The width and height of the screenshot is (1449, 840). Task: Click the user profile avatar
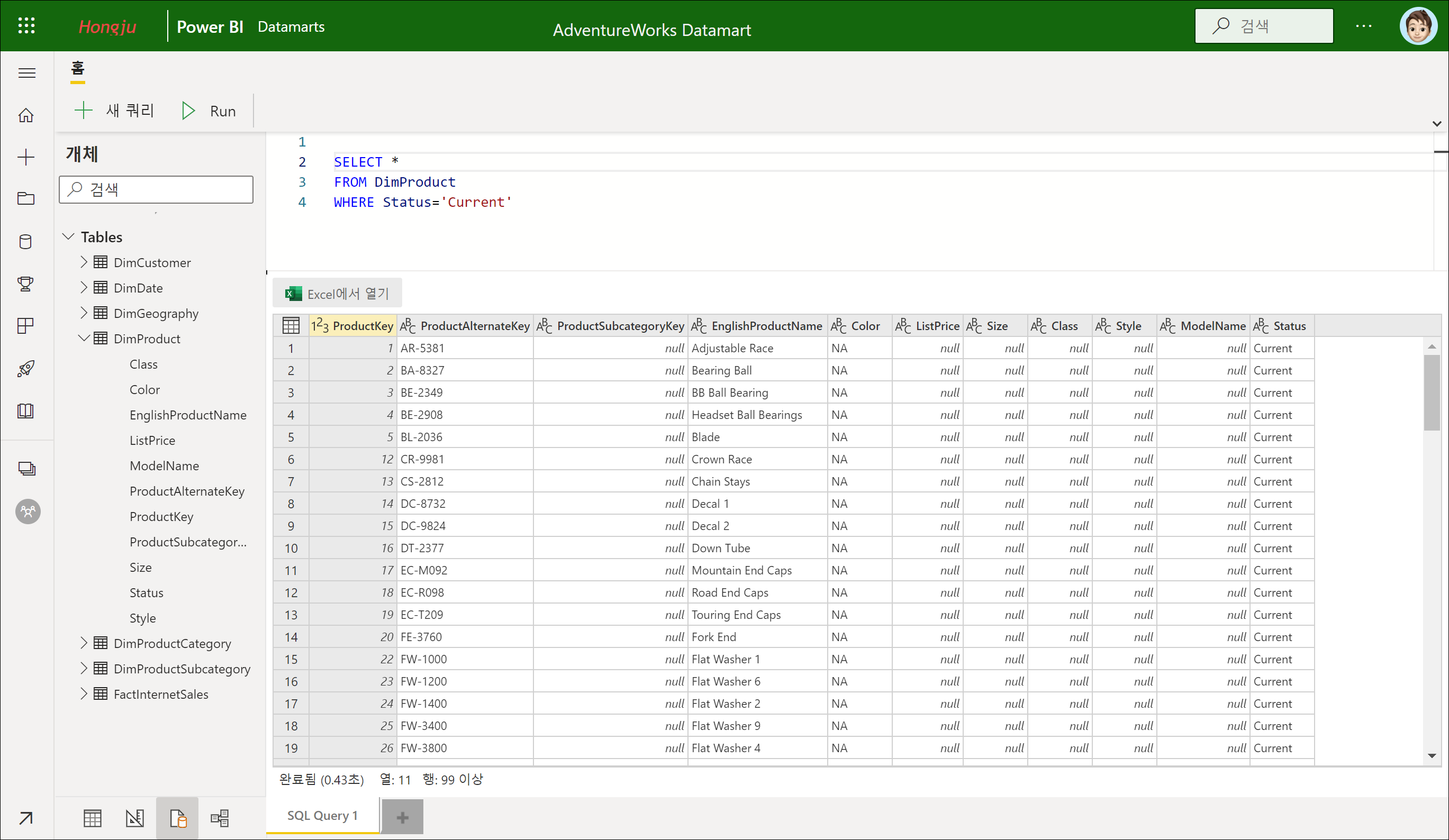[1417, 26]
